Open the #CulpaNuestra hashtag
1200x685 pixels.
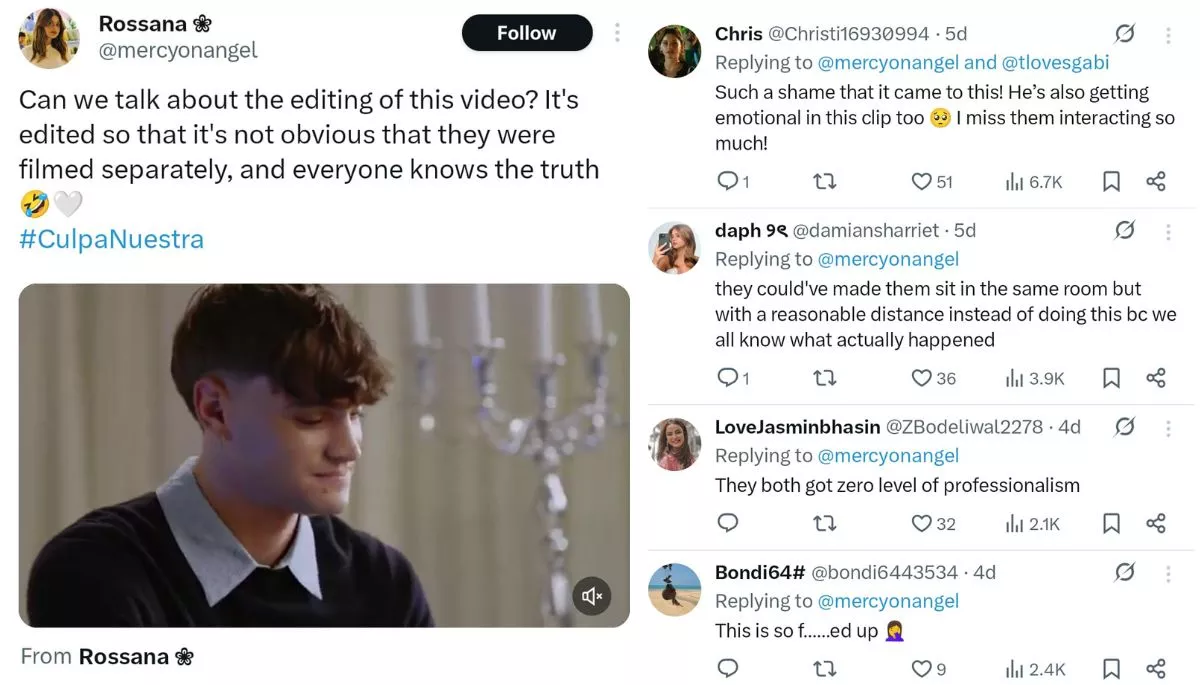coord(111,239)
